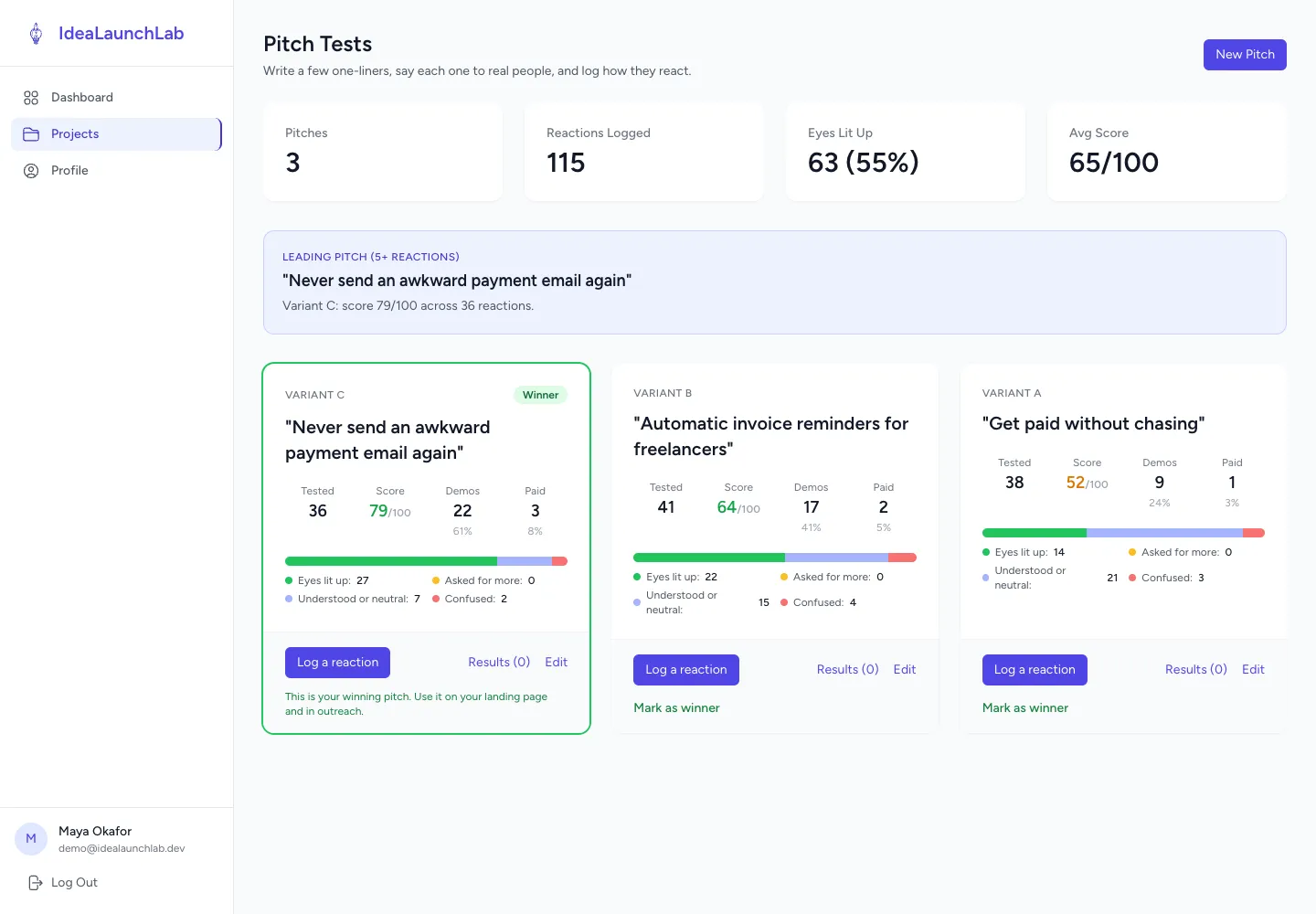Click Variant B's reaction breakdown bar
1316x914 pixels.
pyautogui.click(x=775, y=558)
